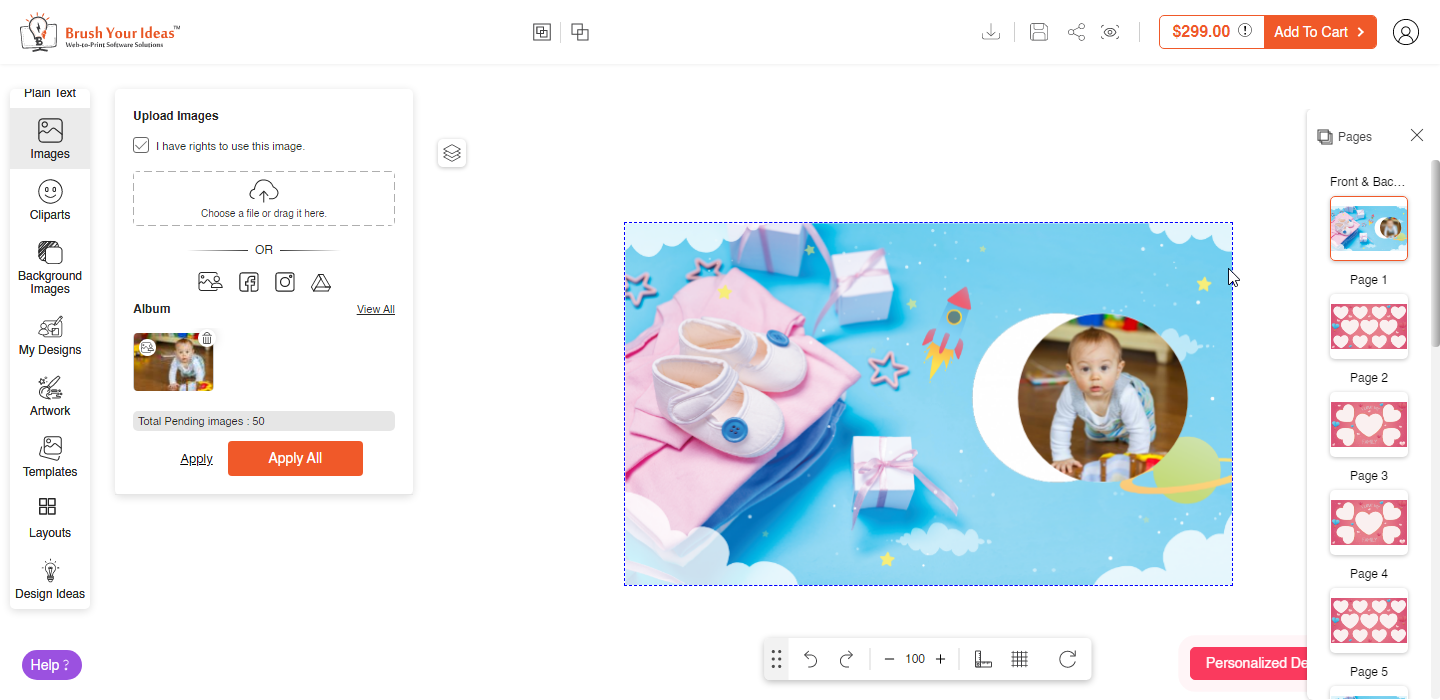
Task: Download the current design
Action: (991, 31)
